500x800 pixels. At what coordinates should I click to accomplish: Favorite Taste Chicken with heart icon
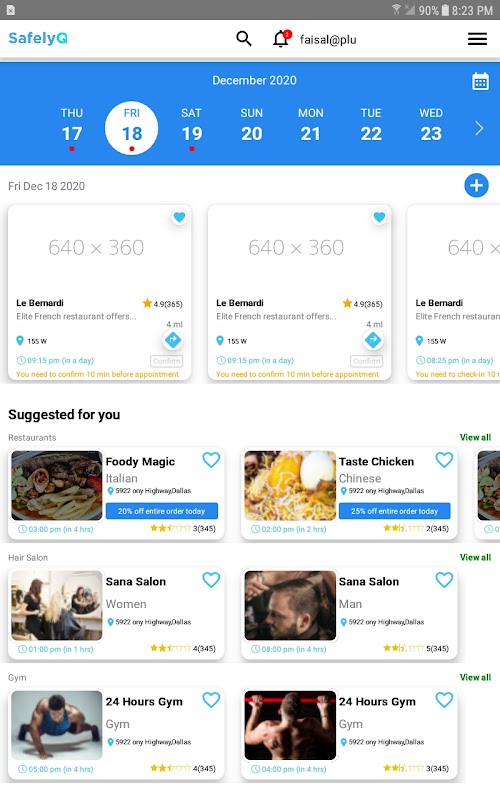[444, 460]
